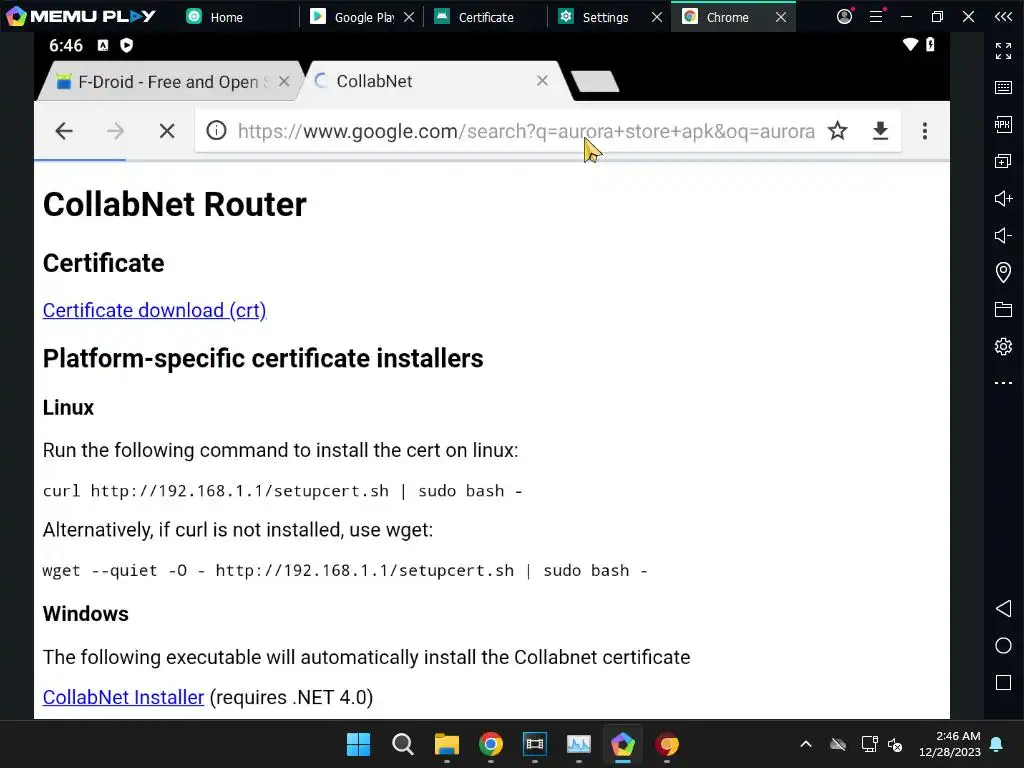View site information icon in address bar

216,131
